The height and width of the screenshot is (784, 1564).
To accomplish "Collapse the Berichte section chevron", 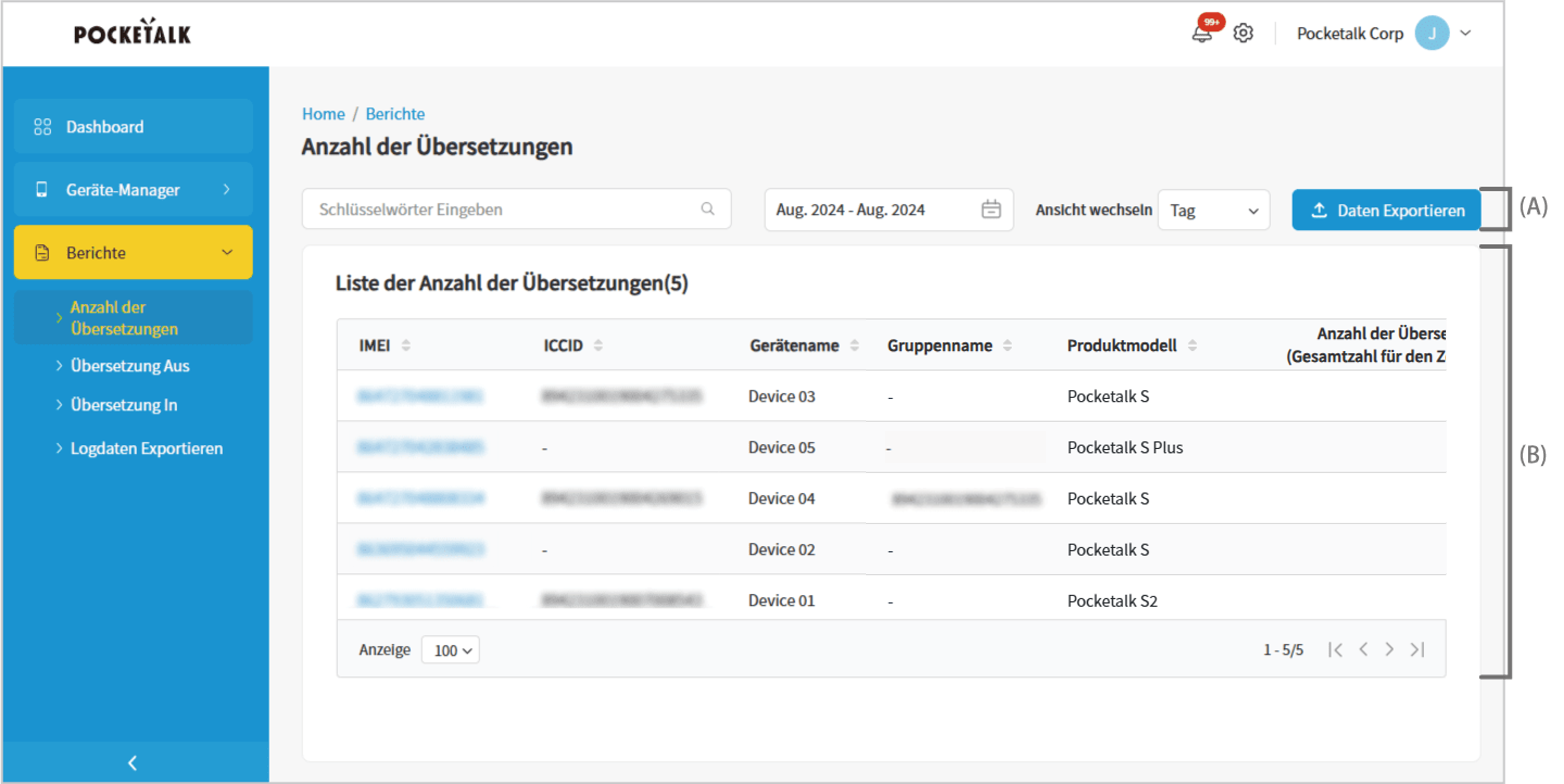I will click(x=227, y=253).
